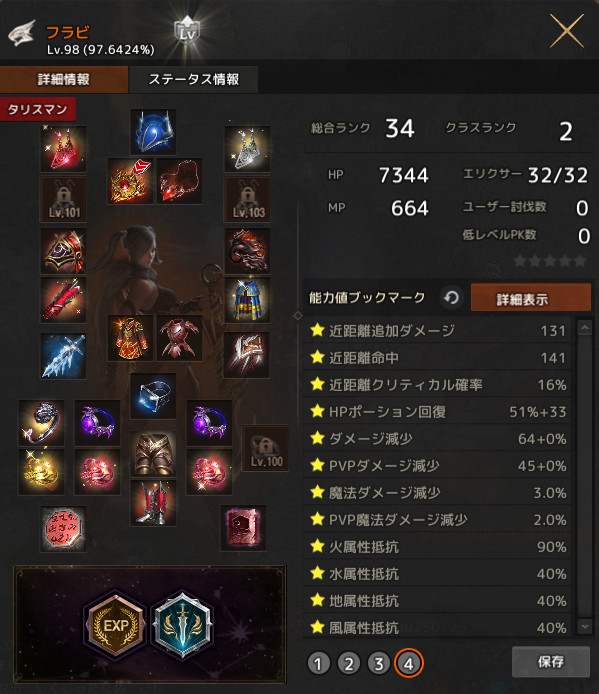
Task: Click the red boots equipment slot
Action: tap(153, 503)
